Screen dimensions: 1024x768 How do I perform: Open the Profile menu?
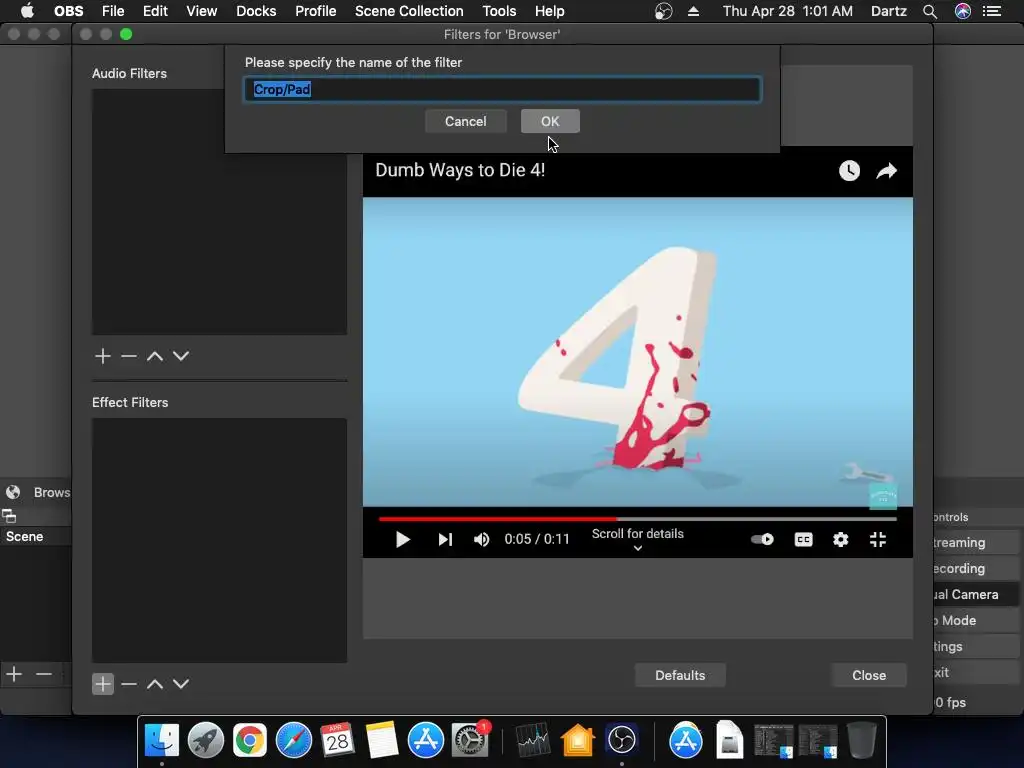[315, 11]
